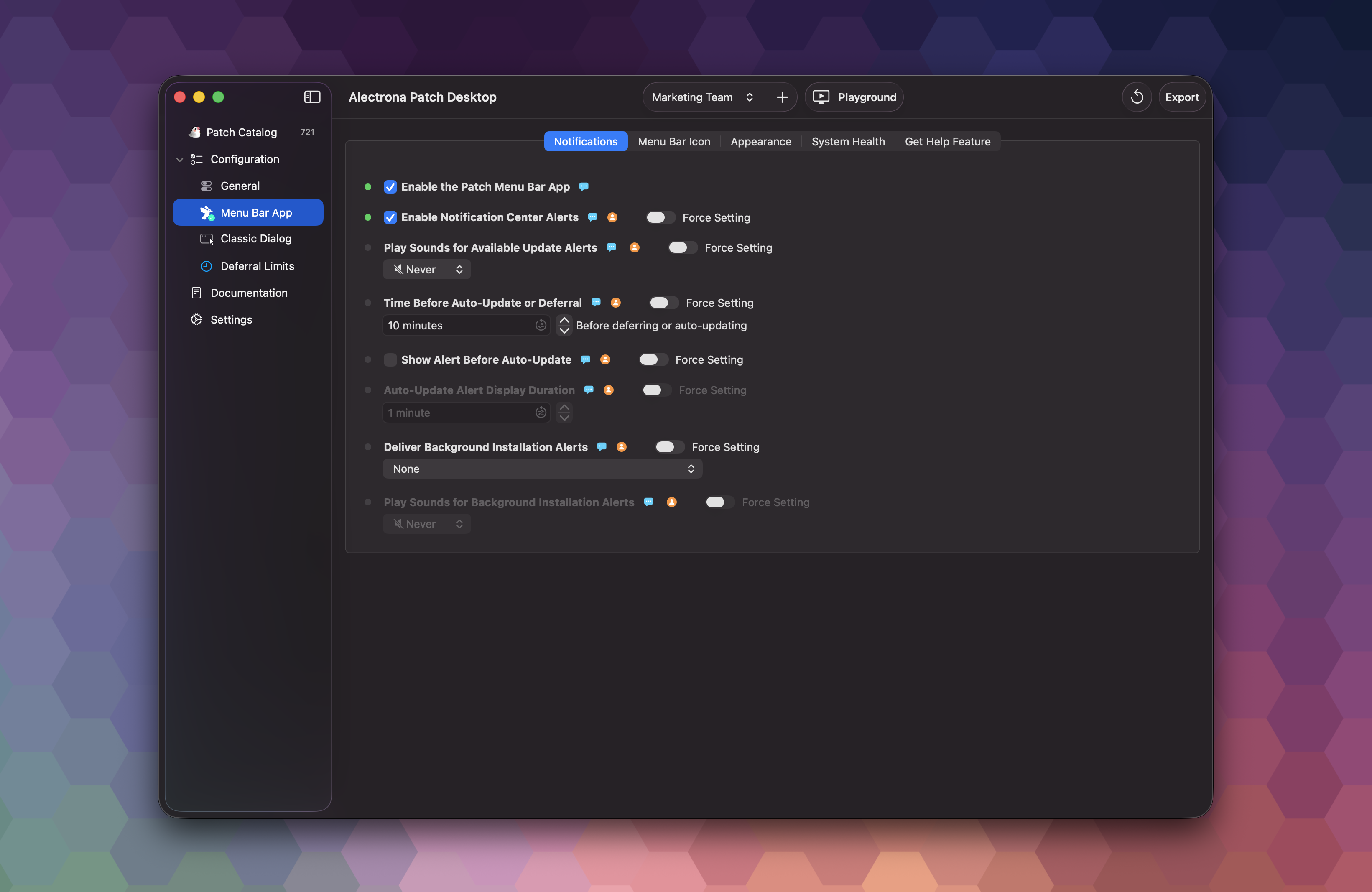Click the stepper beside 10 minutes field
1372x892 pixels.
(564, 325)
